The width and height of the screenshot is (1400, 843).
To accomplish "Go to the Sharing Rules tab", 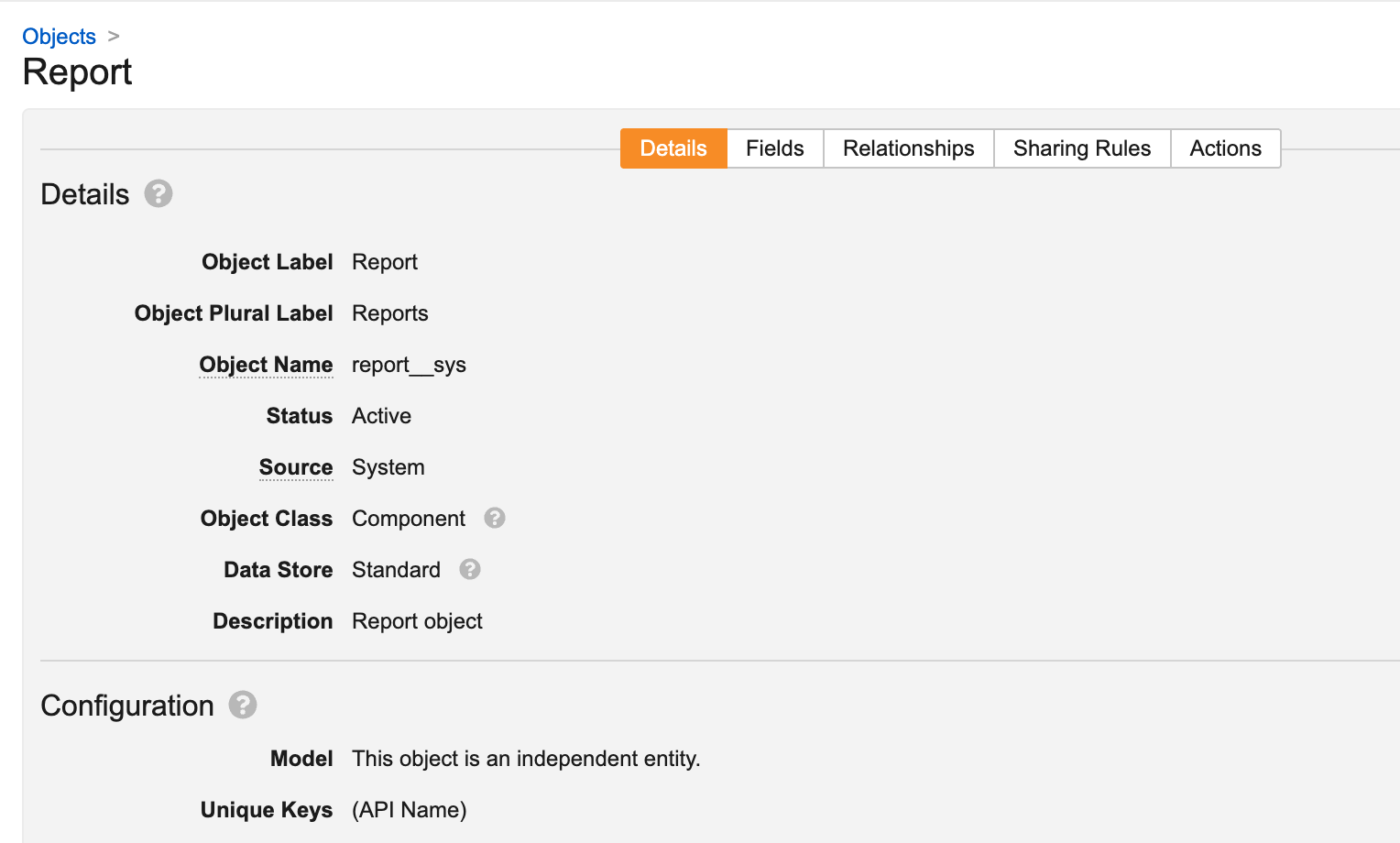I will tap(1081, 148).
